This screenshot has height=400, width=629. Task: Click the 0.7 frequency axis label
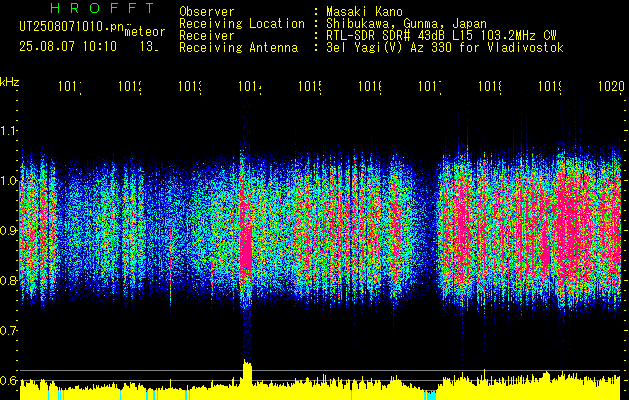[x=8, y=331]
